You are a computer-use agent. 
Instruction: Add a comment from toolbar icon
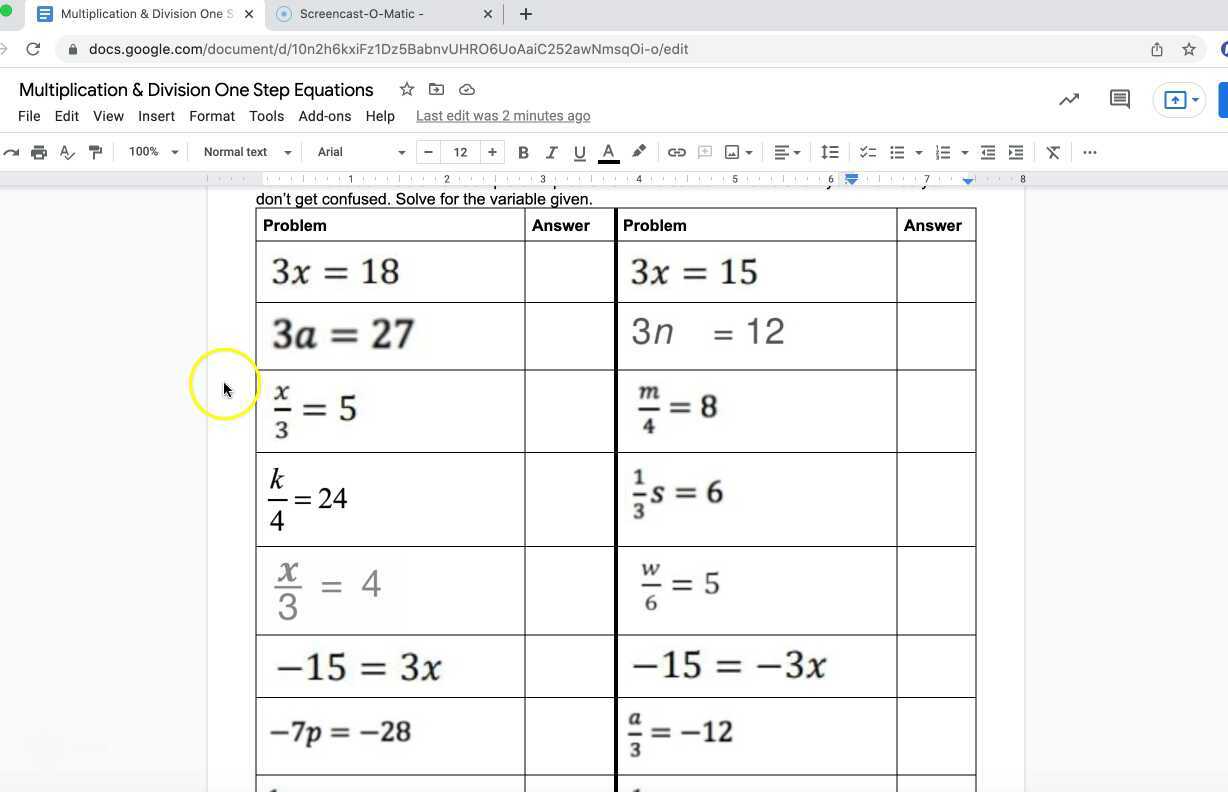click(x=705, y=152)
